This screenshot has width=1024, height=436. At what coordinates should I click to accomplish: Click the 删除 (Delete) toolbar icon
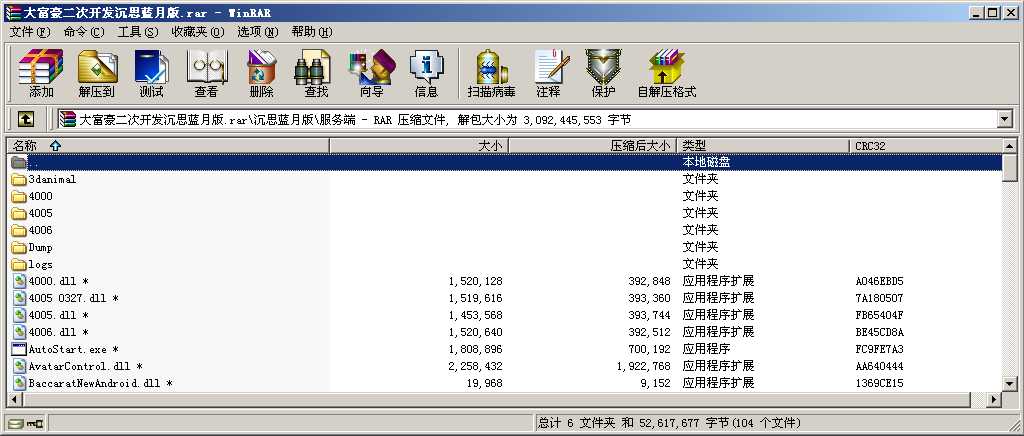tap(261, 73)
